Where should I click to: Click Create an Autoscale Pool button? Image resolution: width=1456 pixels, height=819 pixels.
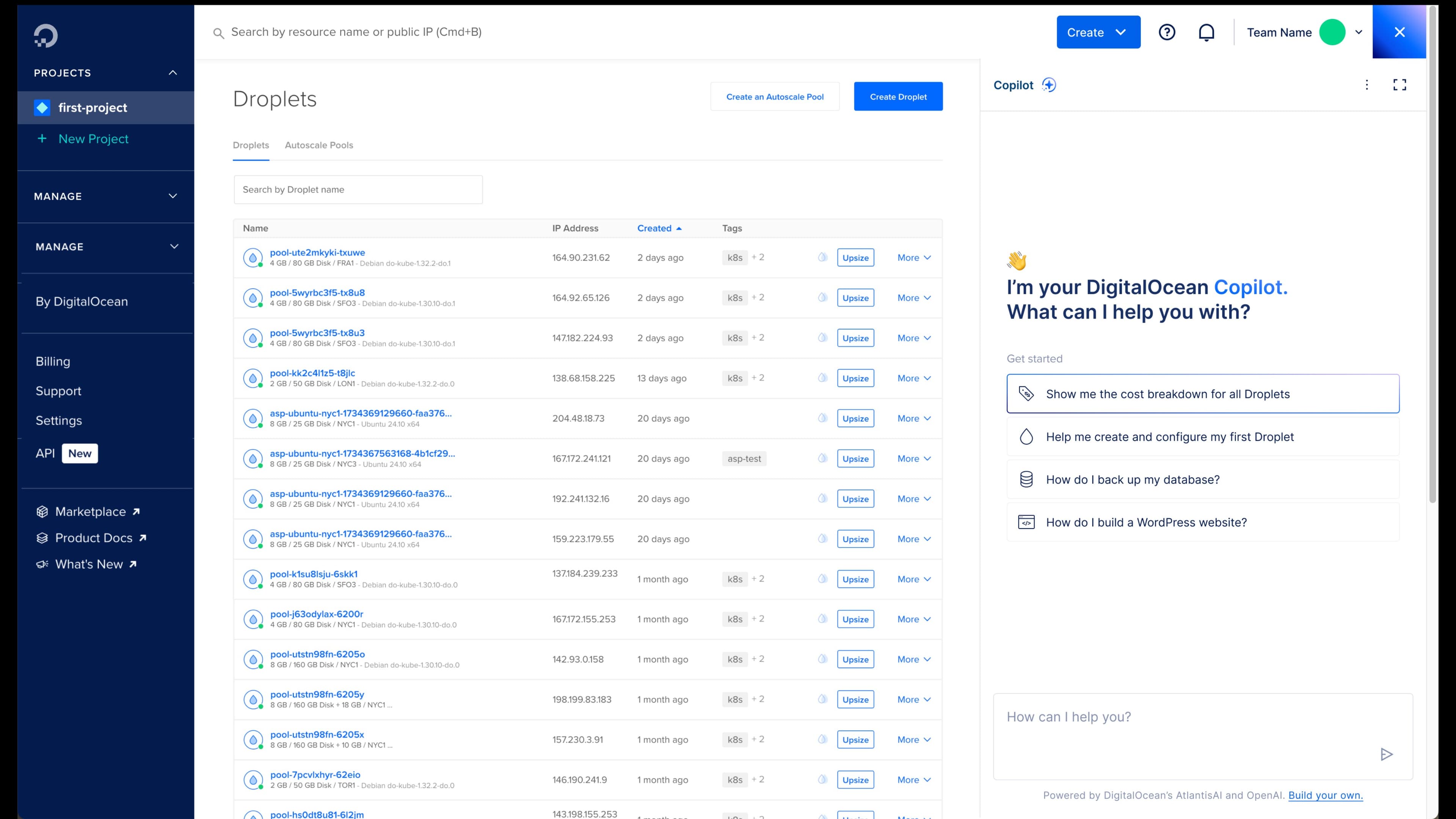pyautogui.click(x=775, y=97)
